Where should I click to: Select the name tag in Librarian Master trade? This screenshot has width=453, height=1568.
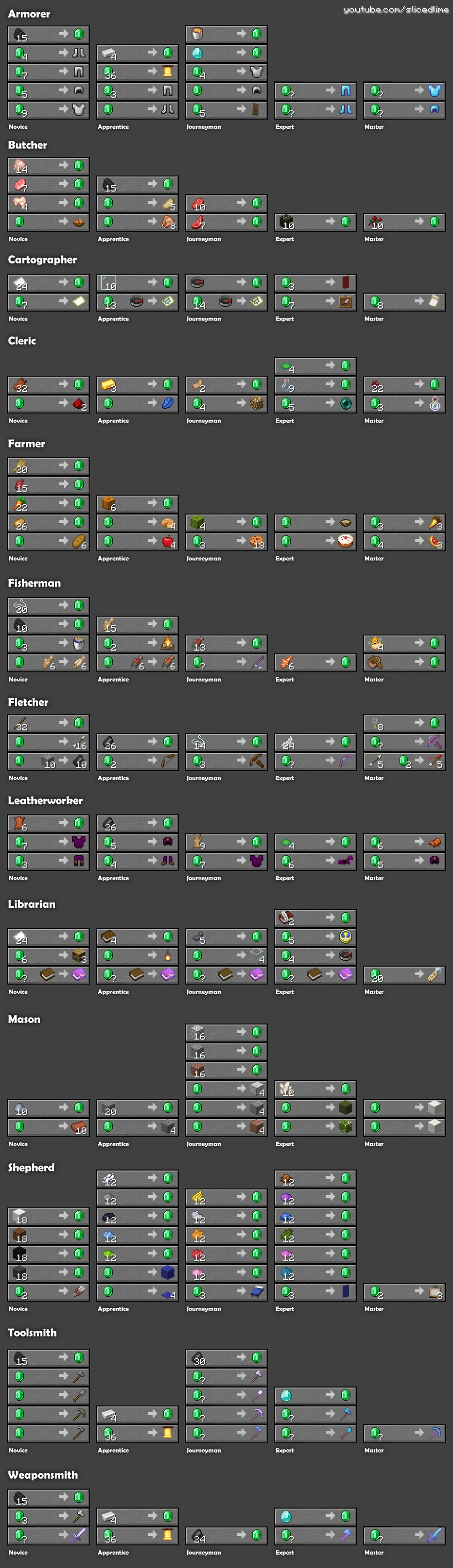click(x=434, y=974)
